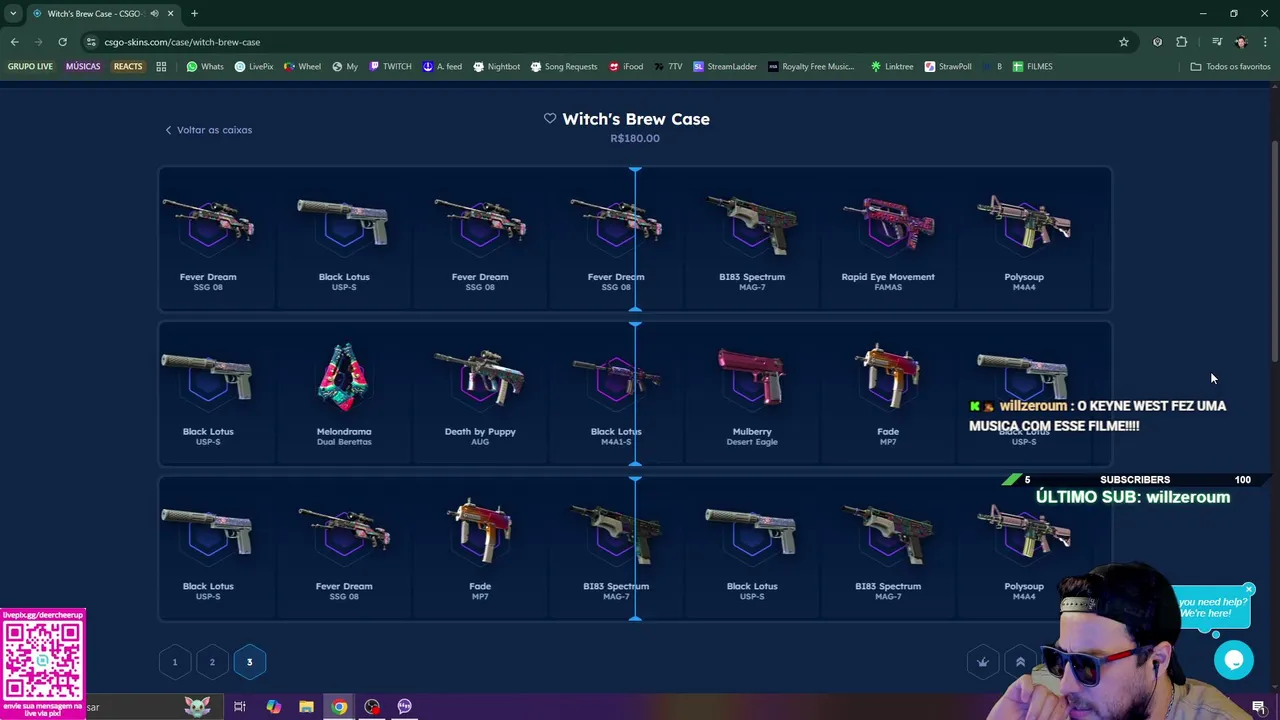
Task: Open the iFood bookmark
Action: click(625, 66)
